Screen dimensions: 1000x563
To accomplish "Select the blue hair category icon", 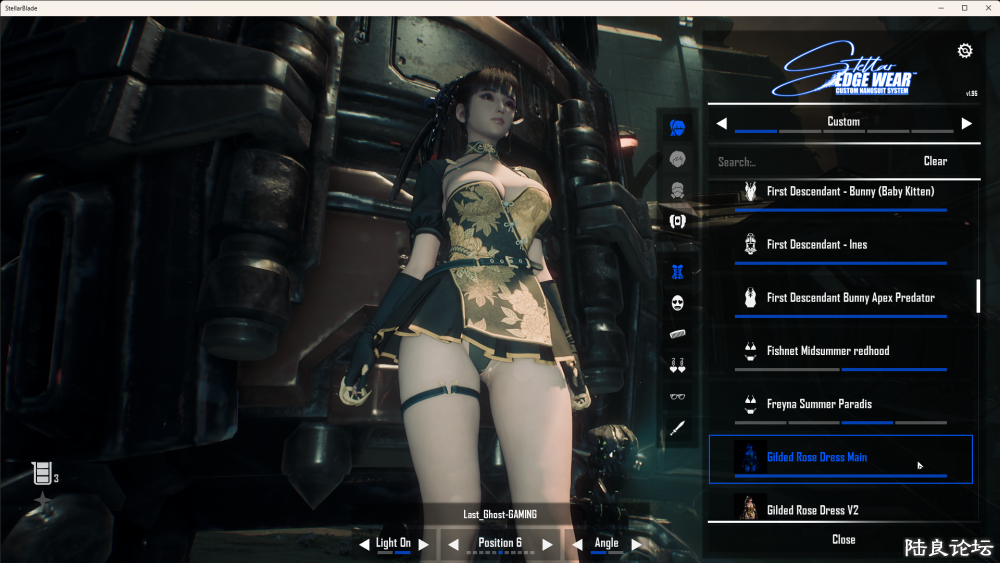I will click(x=677, y=128).
